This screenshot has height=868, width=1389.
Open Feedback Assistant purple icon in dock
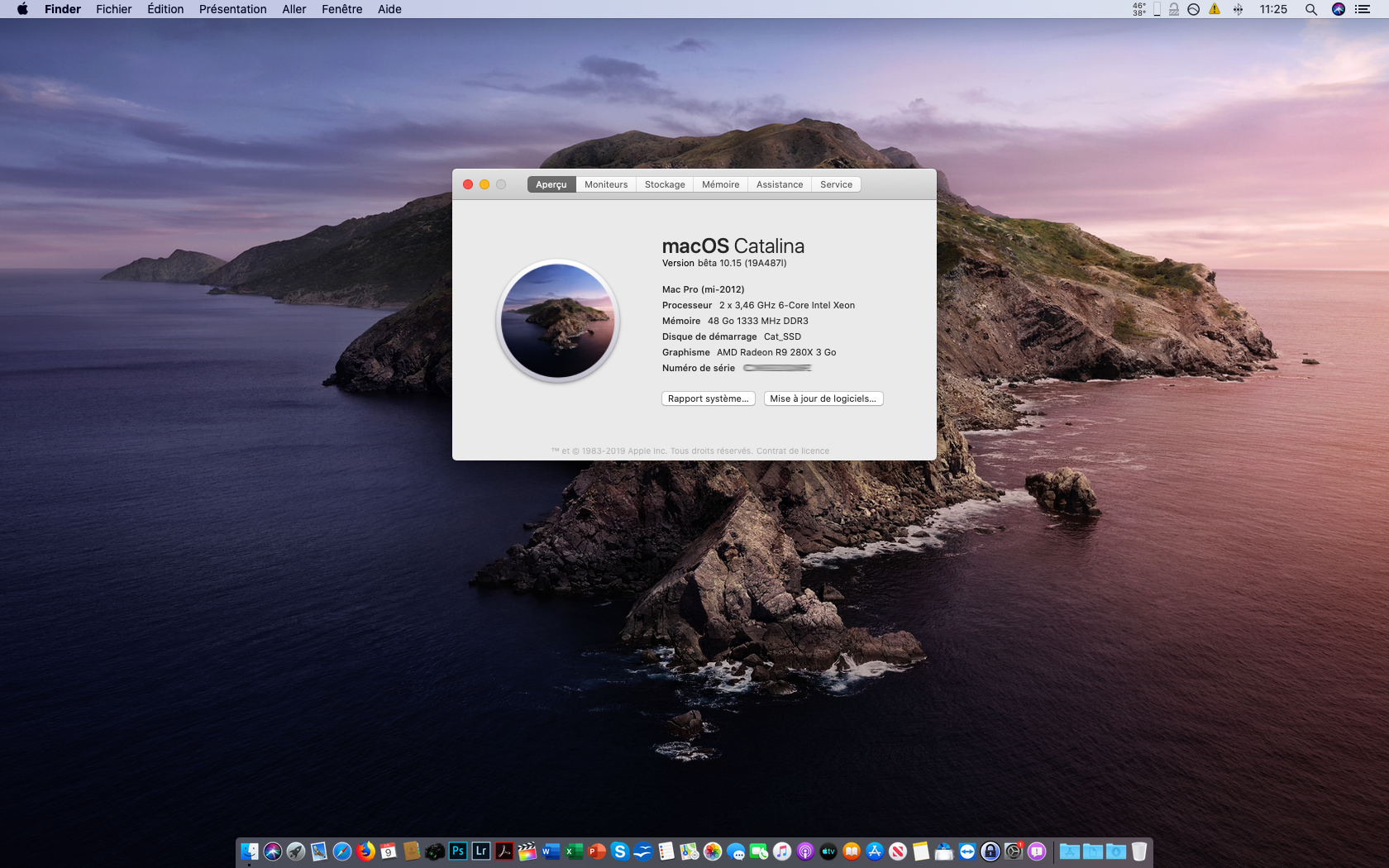(1037, 851)
